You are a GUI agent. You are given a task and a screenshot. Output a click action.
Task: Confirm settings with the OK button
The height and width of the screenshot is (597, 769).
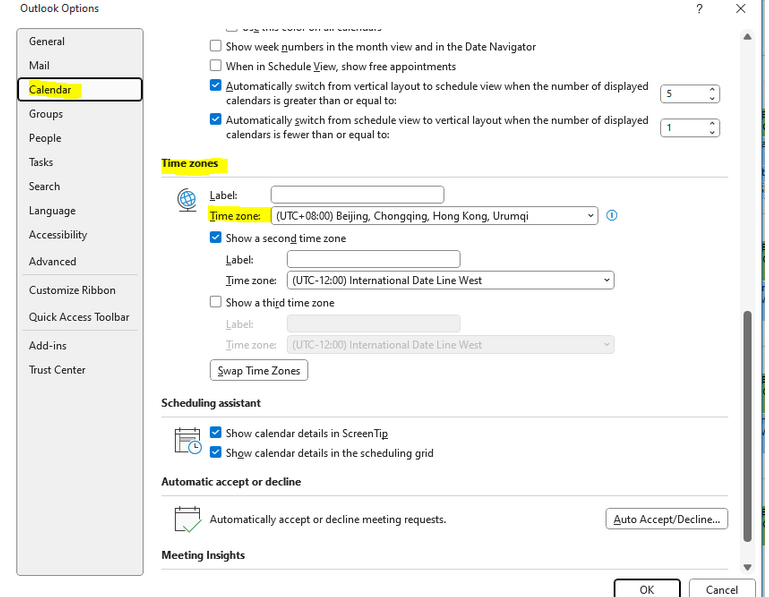(x=647, y=589)
